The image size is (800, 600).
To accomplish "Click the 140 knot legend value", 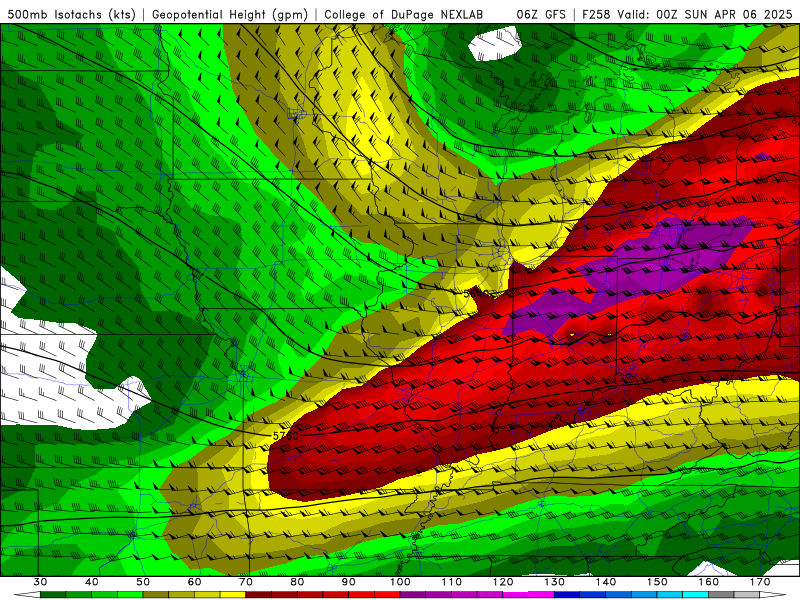I will [x=606, y=582].
